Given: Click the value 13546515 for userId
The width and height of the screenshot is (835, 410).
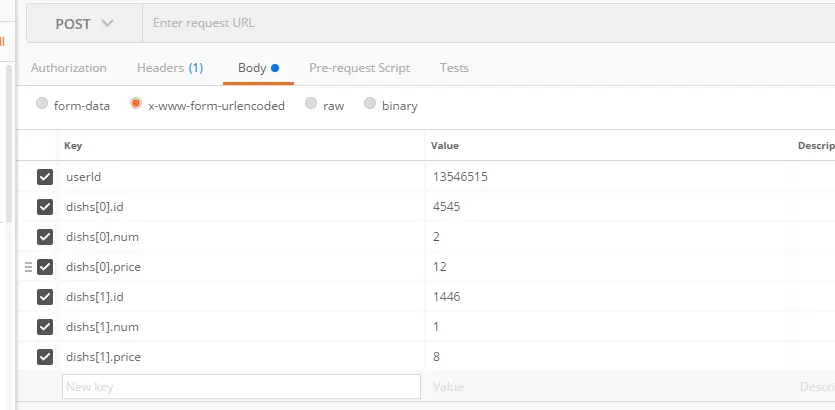Looking at the screenshot, I should pyautogui.click(x=460, y=177).
